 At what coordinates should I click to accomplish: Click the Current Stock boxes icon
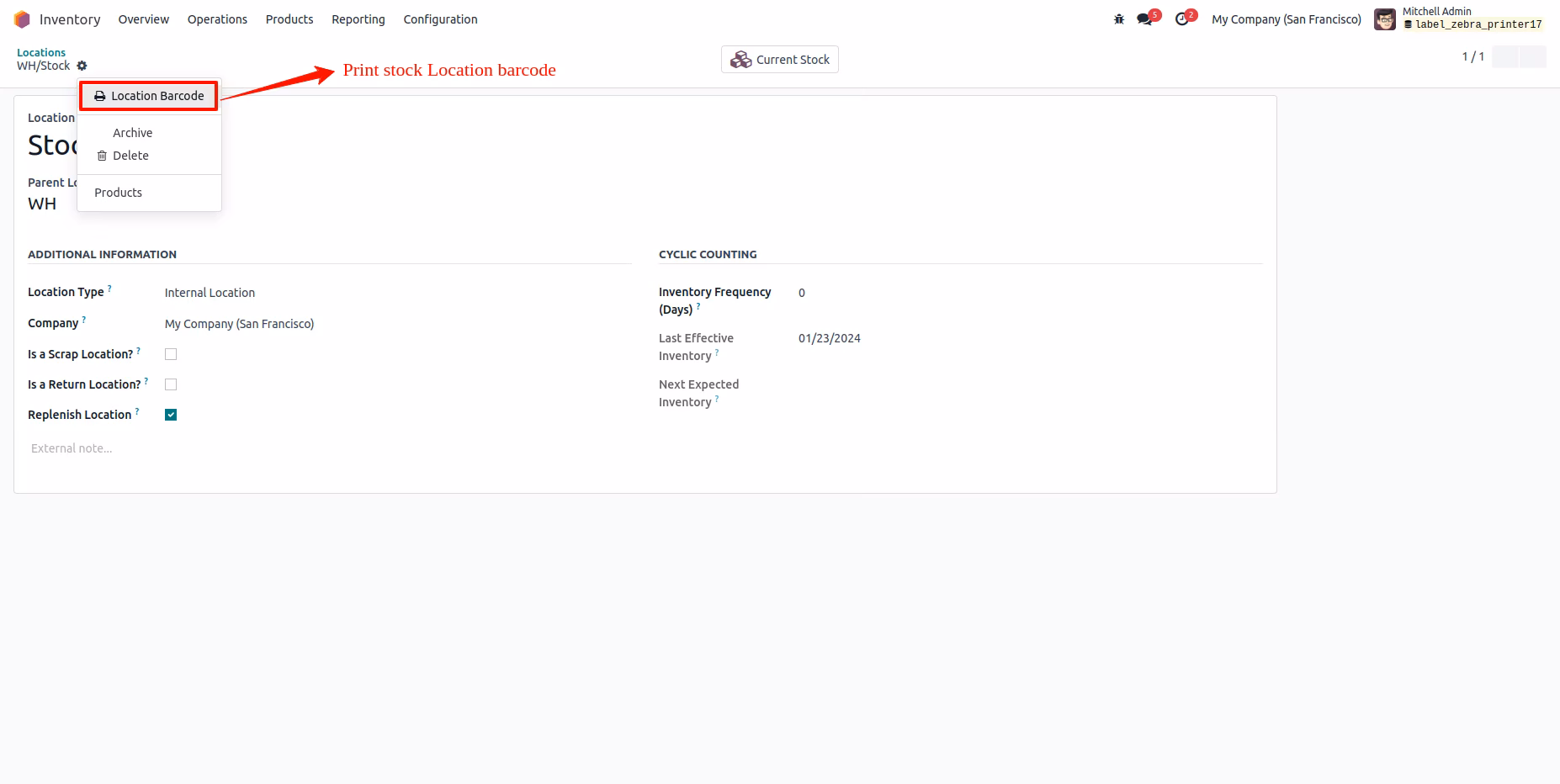click(740, 60)
